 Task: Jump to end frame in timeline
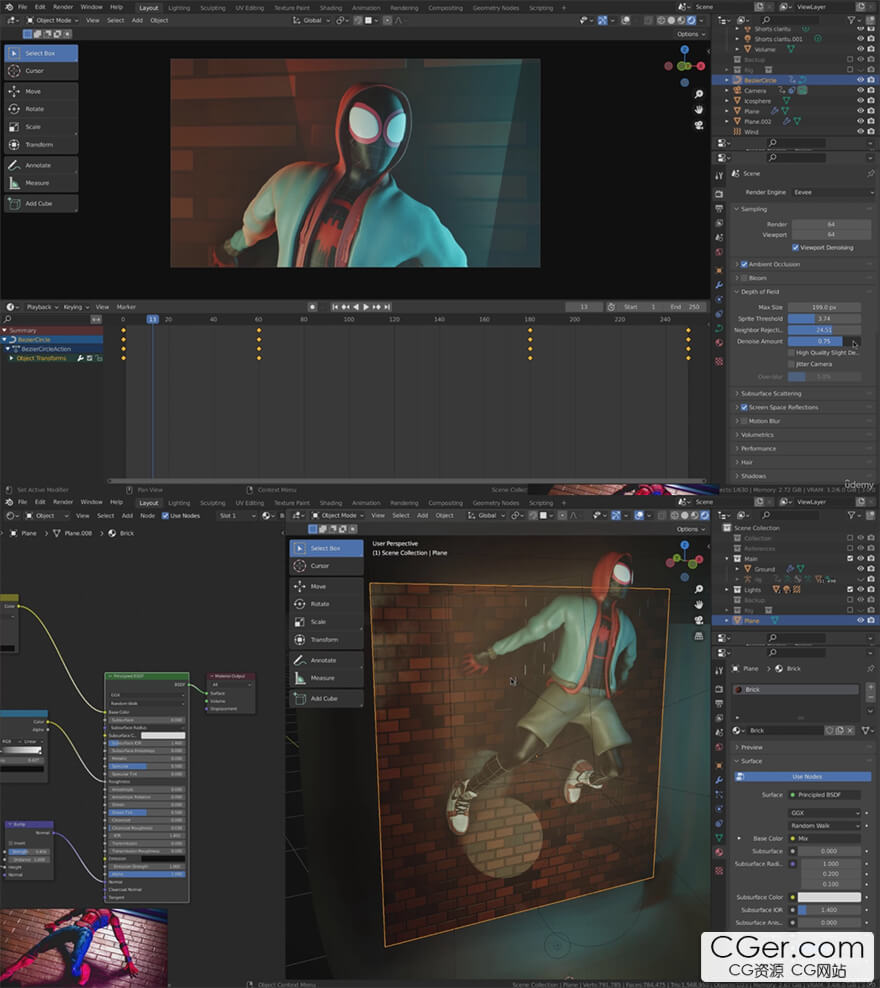387,307
